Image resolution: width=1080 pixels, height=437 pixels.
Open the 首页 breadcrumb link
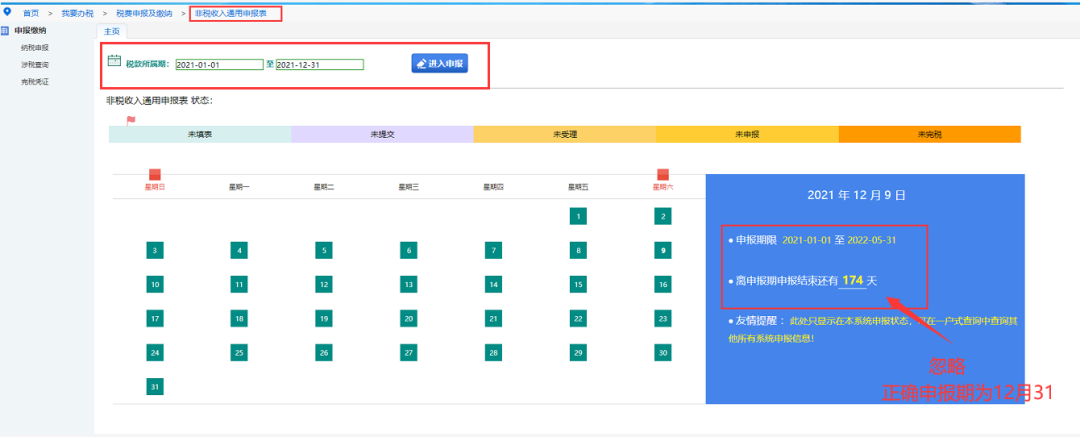31,13
